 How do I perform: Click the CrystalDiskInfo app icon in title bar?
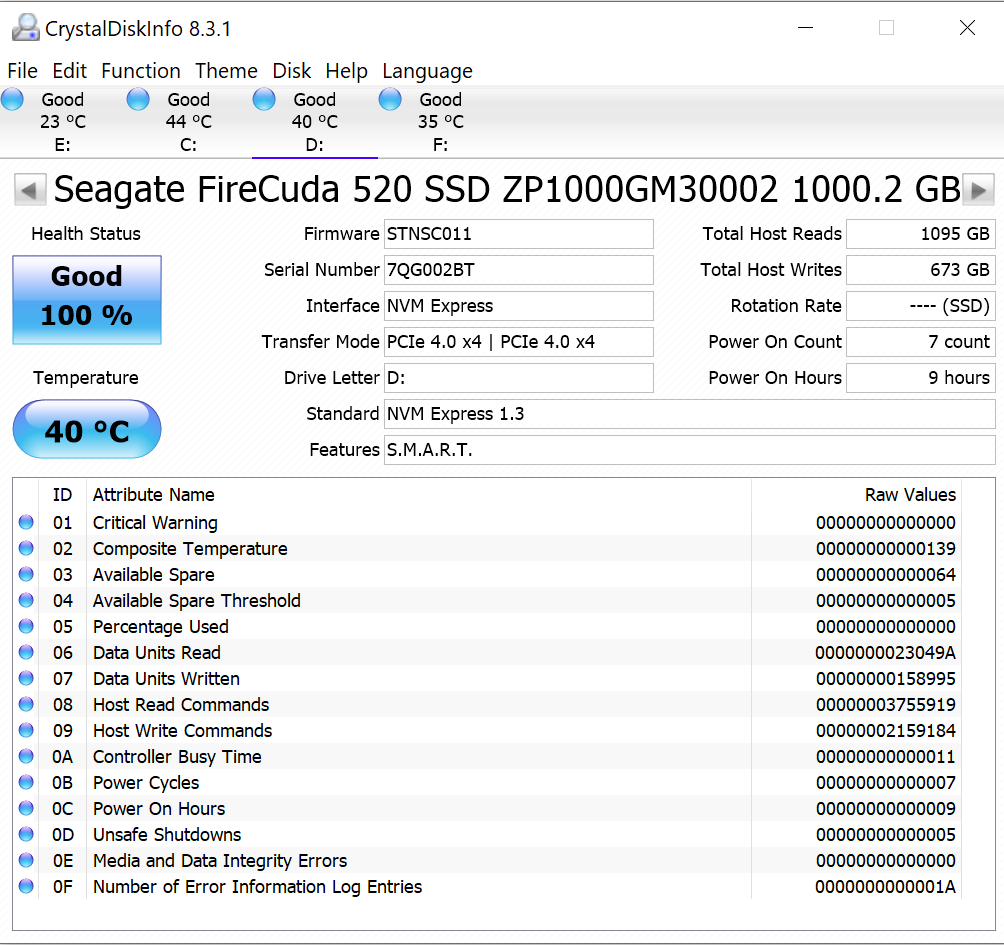(25, 28)
